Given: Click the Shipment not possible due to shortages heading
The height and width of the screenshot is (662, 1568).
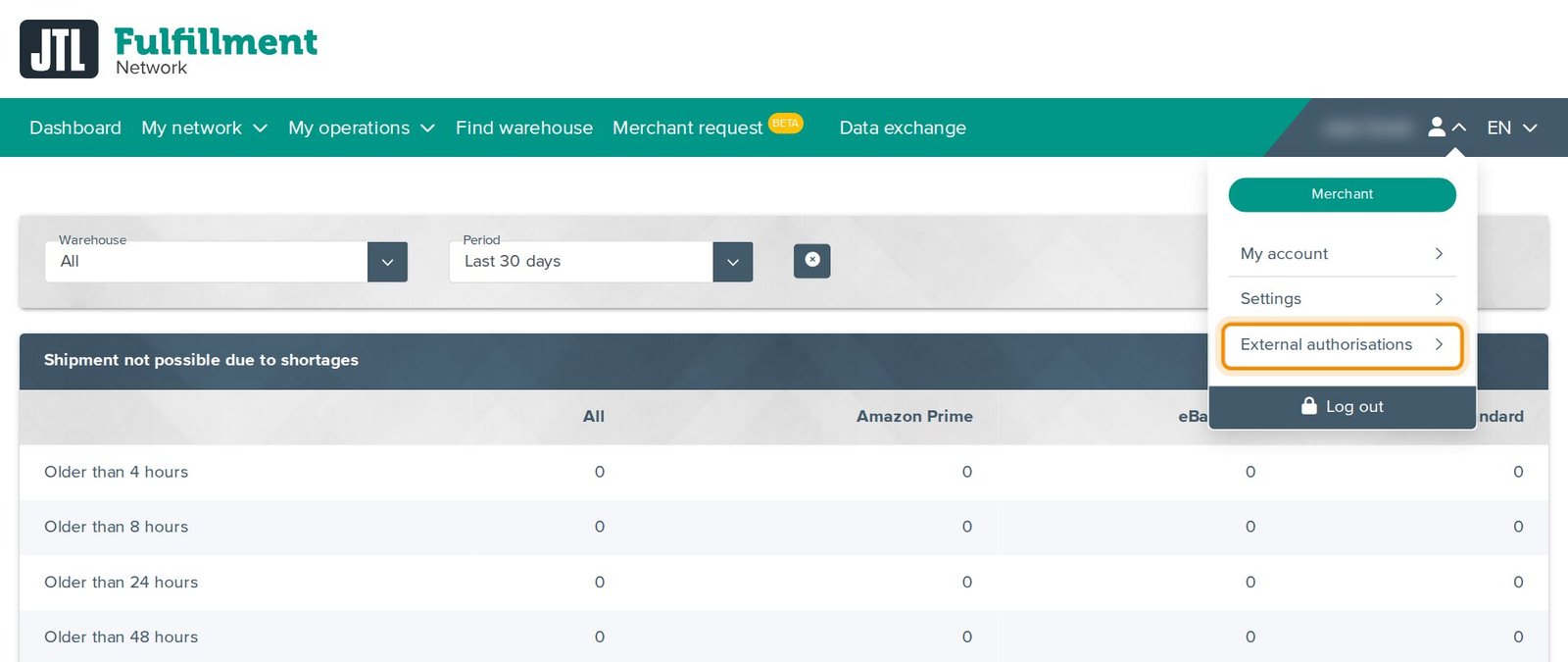Looking at the screenshot, I should click(x=201, y=360).
